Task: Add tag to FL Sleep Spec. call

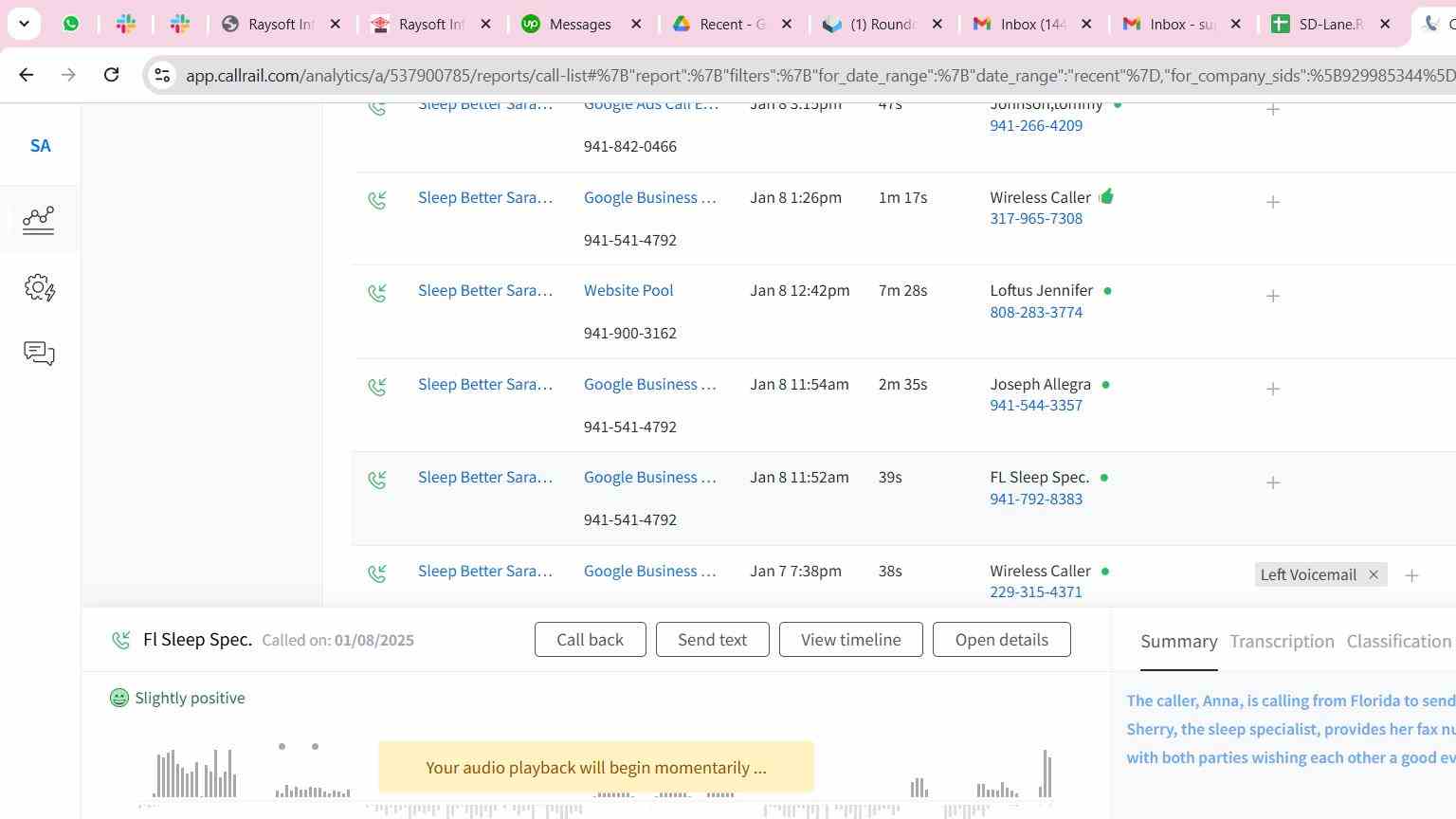Action: coord(1273,482)
